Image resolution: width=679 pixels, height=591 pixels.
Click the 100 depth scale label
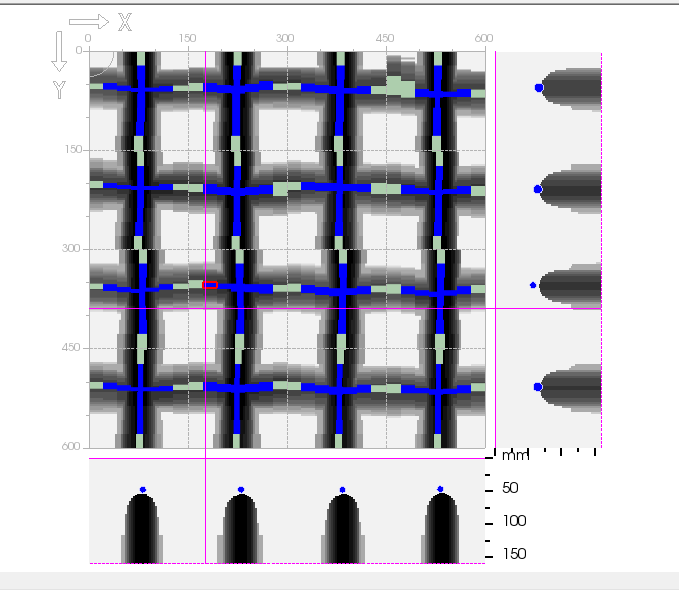tap(514, 521)
